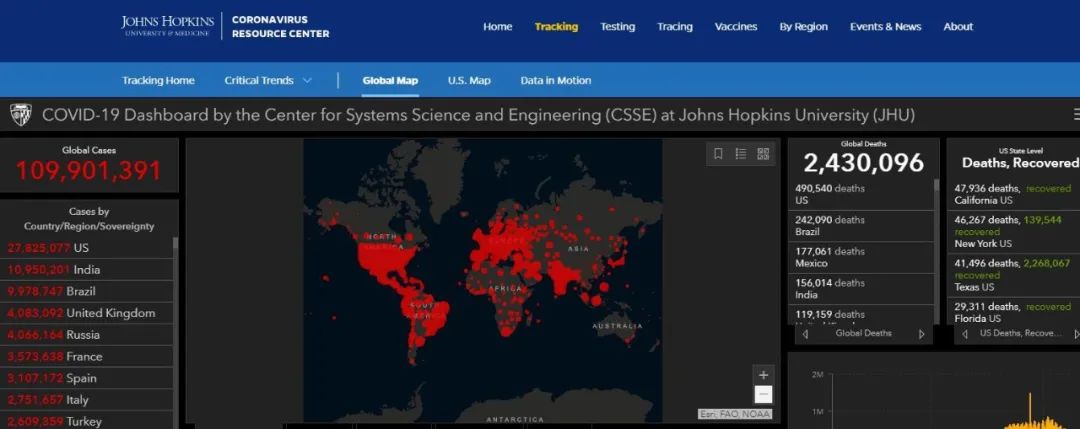Select the Tracking nav item

pos(556,27)
